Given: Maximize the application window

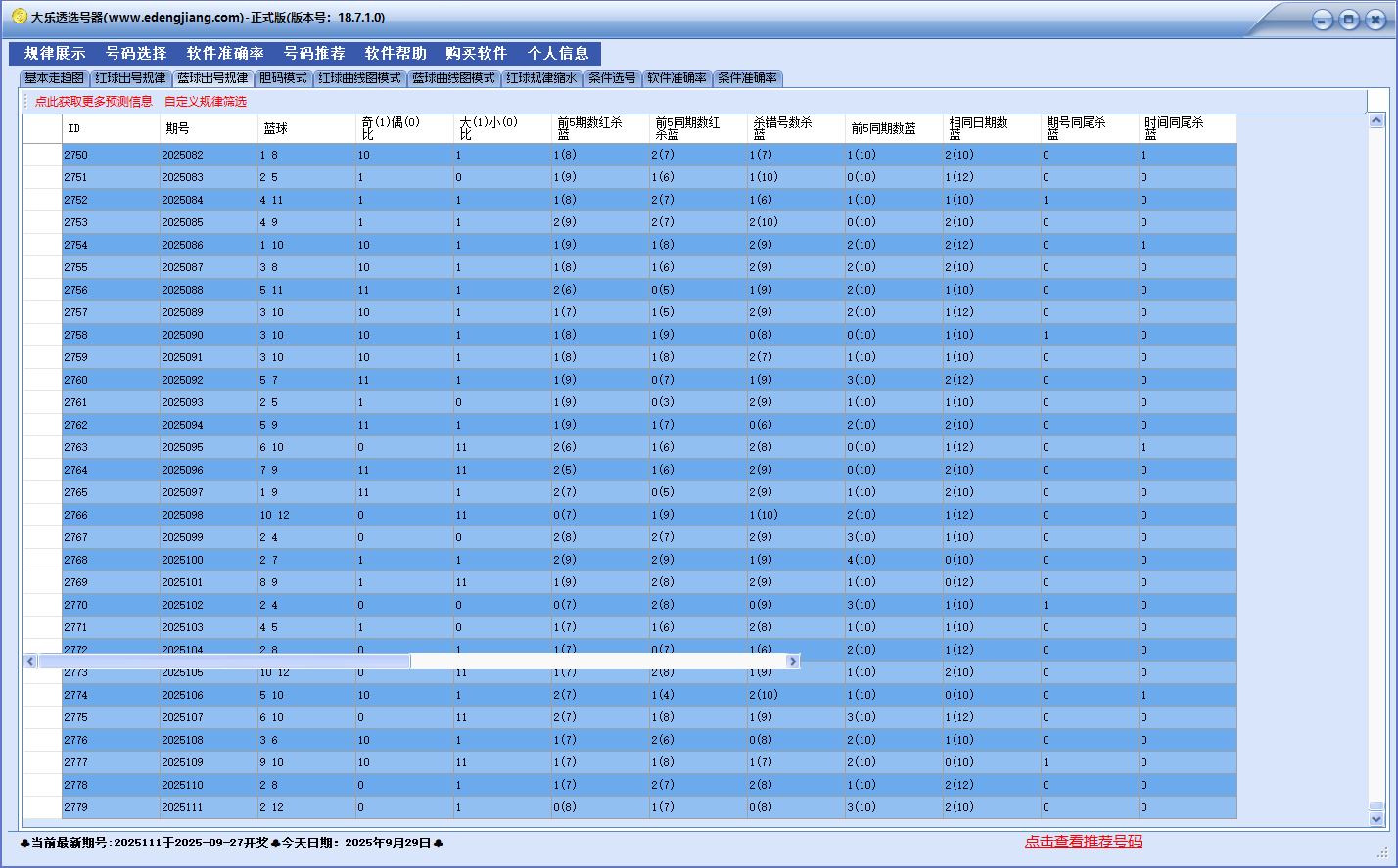Looking at the screenshot, I should point(1349,20).
